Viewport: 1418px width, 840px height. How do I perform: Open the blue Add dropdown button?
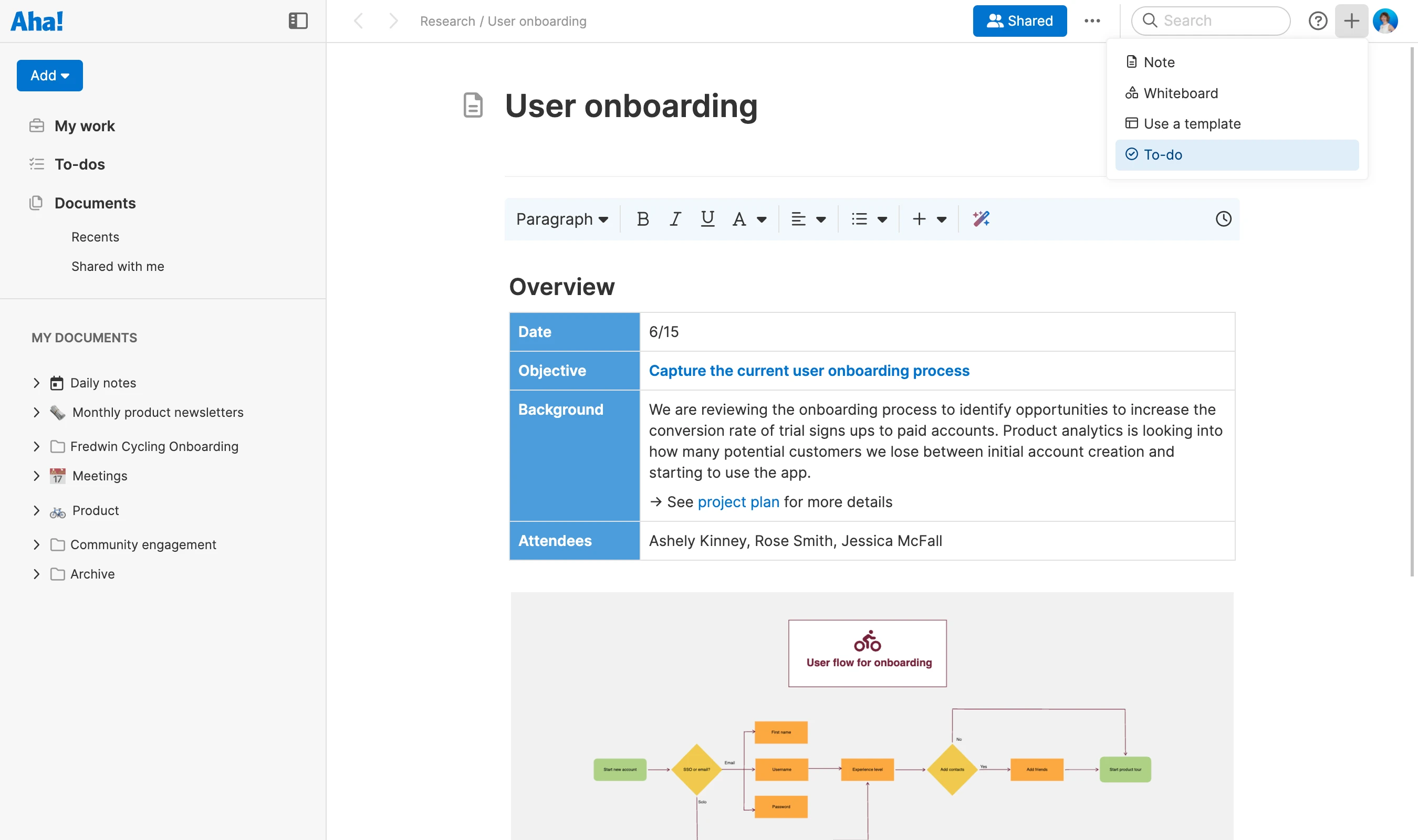50,75
